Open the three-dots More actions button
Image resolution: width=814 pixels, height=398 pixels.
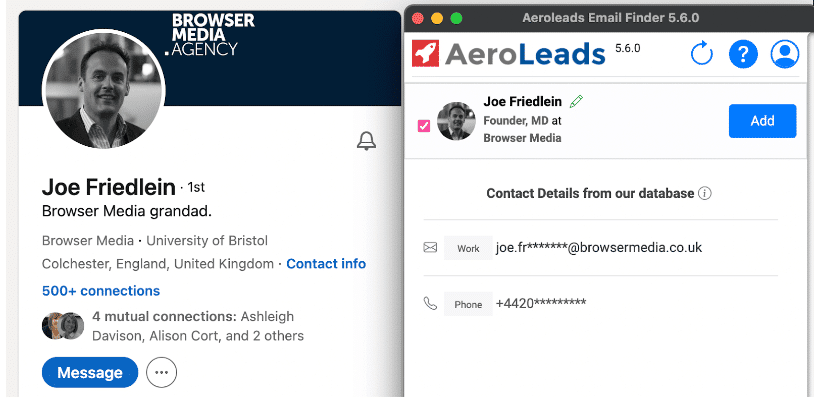[x=161, y=372]
